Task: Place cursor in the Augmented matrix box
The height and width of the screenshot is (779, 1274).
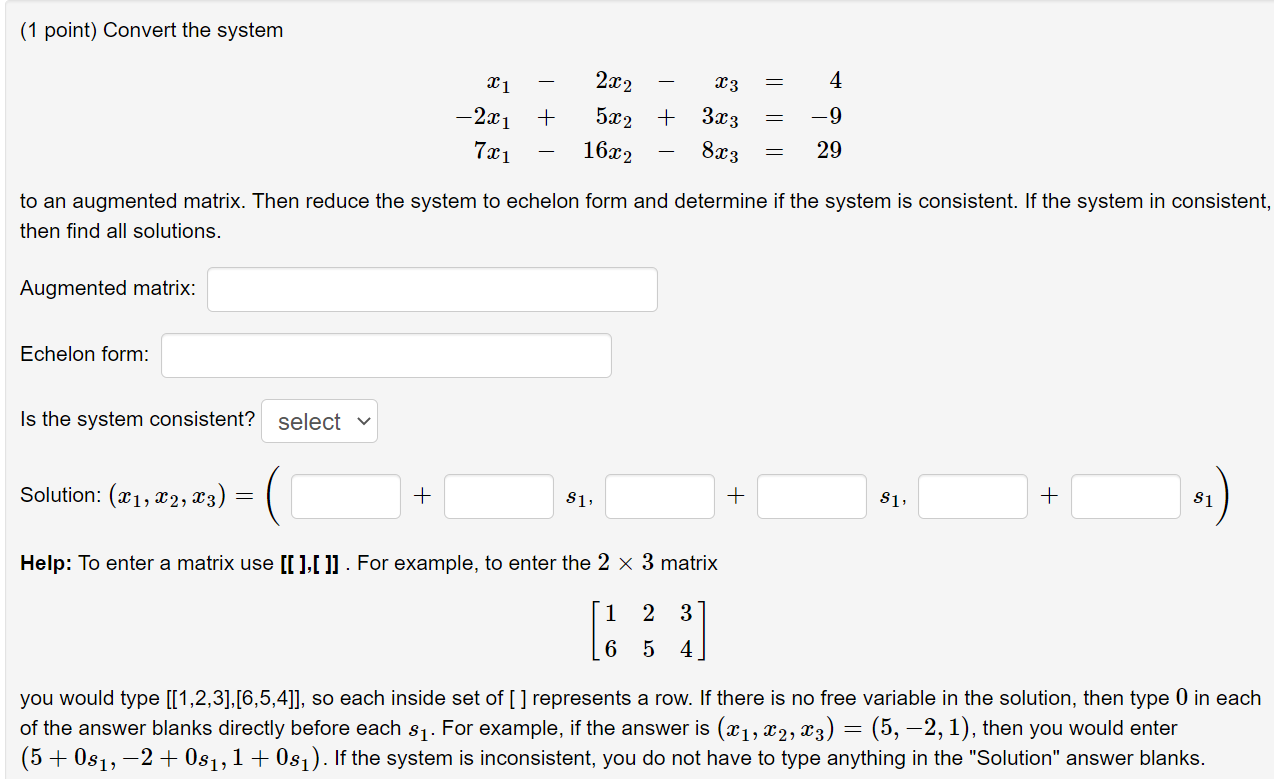Action: 432,289
